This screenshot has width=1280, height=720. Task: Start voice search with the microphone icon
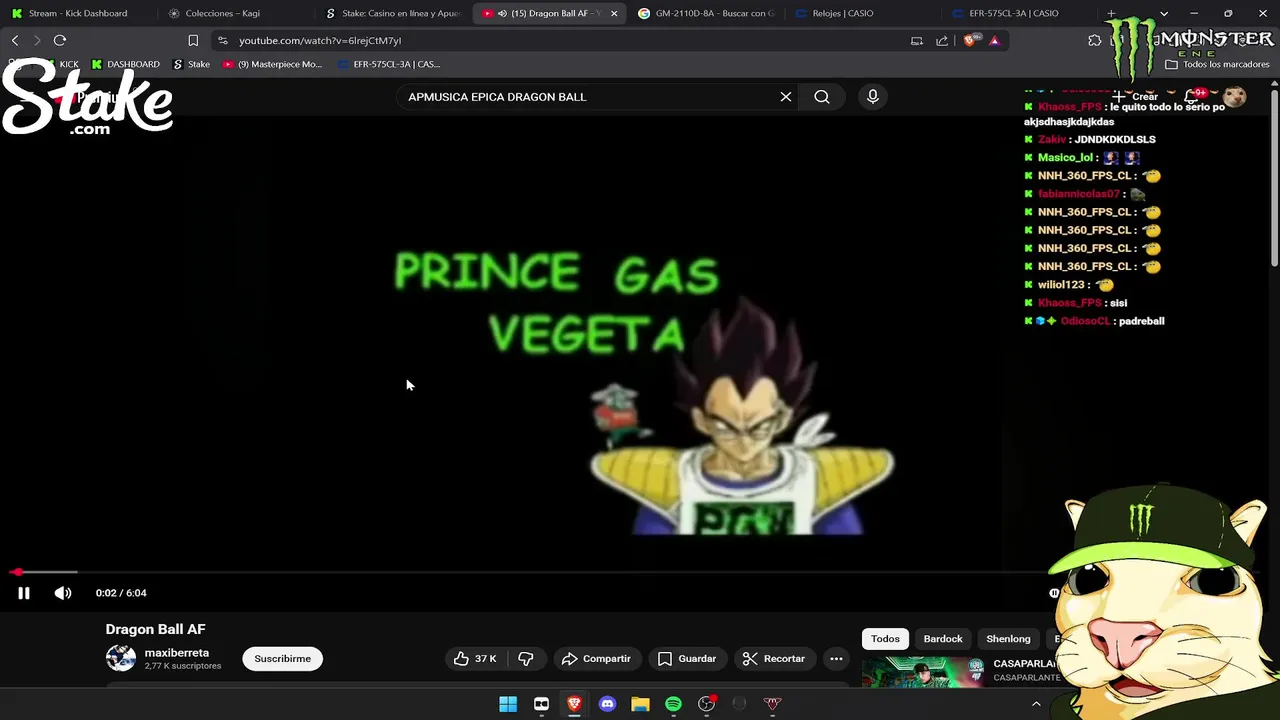tap(873, 97)
